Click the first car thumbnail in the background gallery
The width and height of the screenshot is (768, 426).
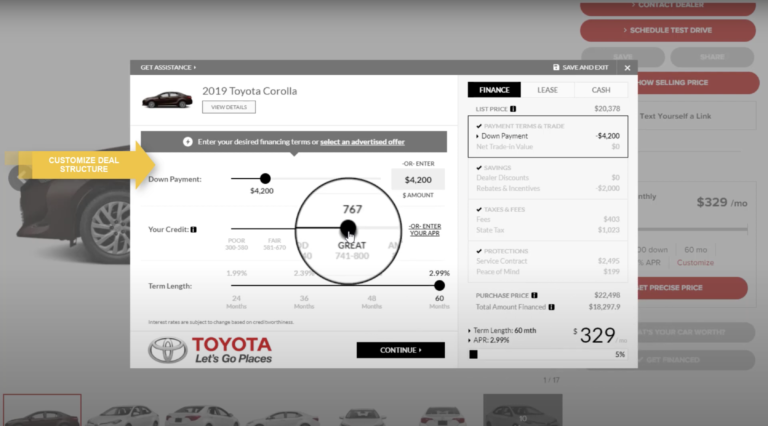pyautogui.click(x=42, y=410)
